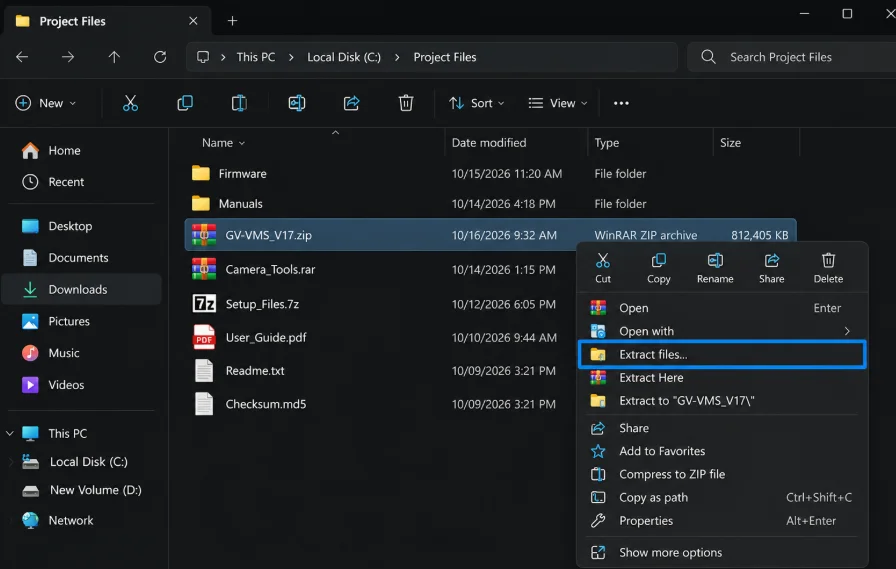Select Copy in the context menu
Viewport: 896px width, 569px height.
click(658, 269)
